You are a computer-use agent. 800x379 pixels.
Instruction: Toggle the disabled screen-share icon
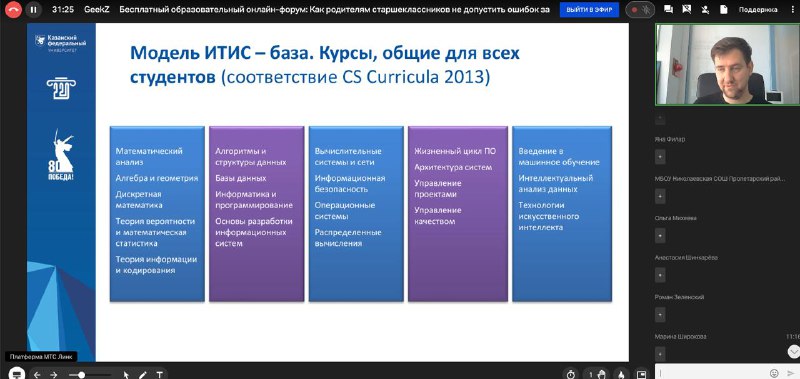pos(687,10)
